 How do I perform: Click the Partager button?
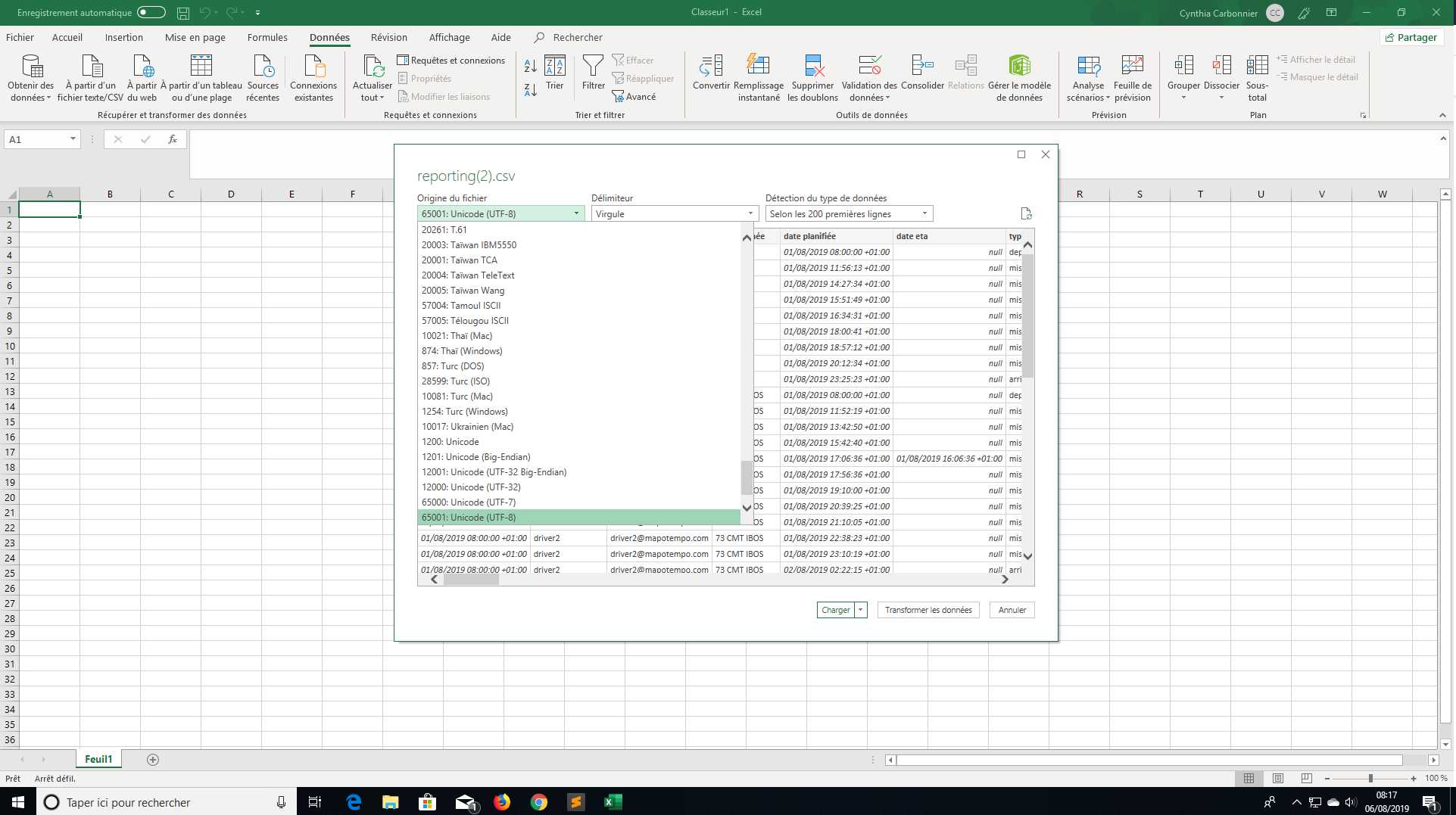[x=1411, y=37]
